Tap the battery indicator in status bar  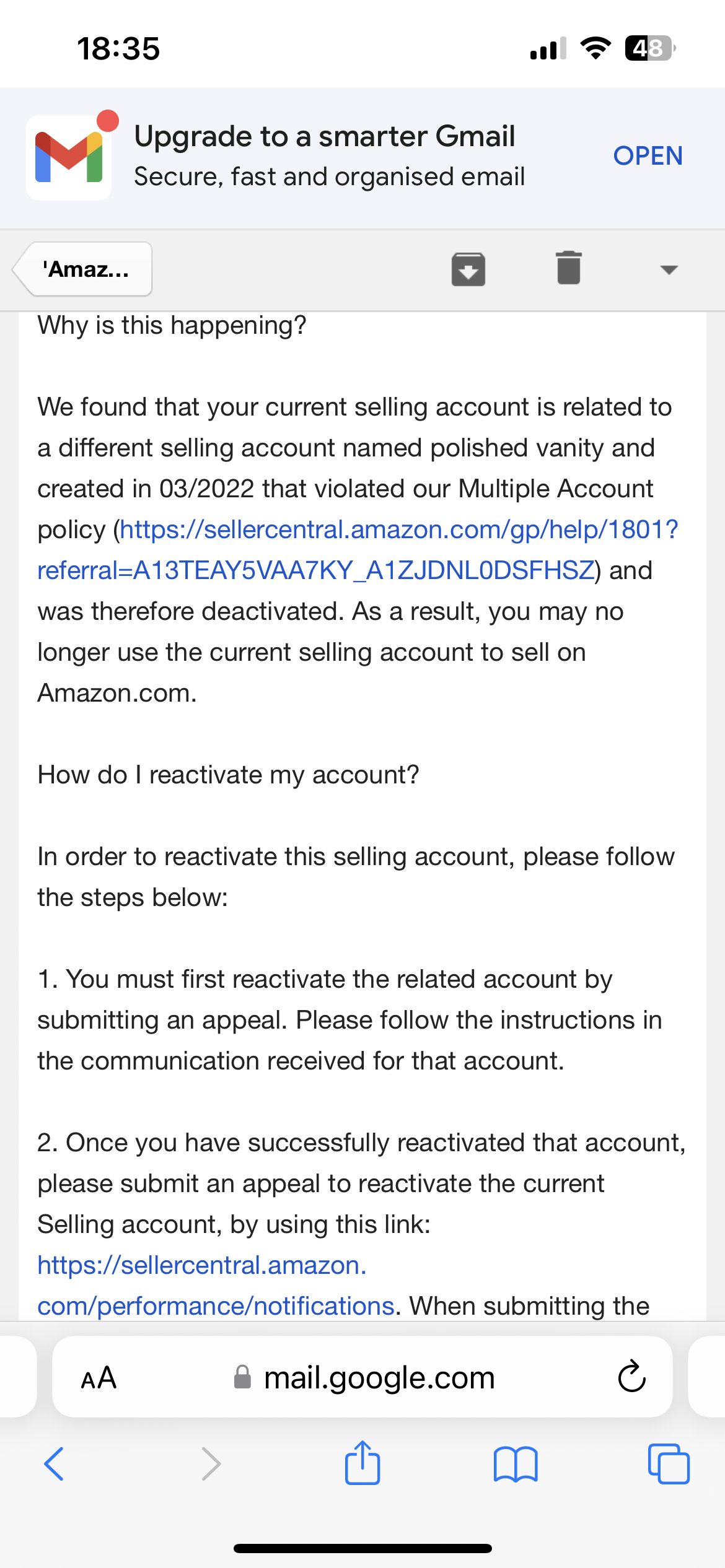[649, 48]
